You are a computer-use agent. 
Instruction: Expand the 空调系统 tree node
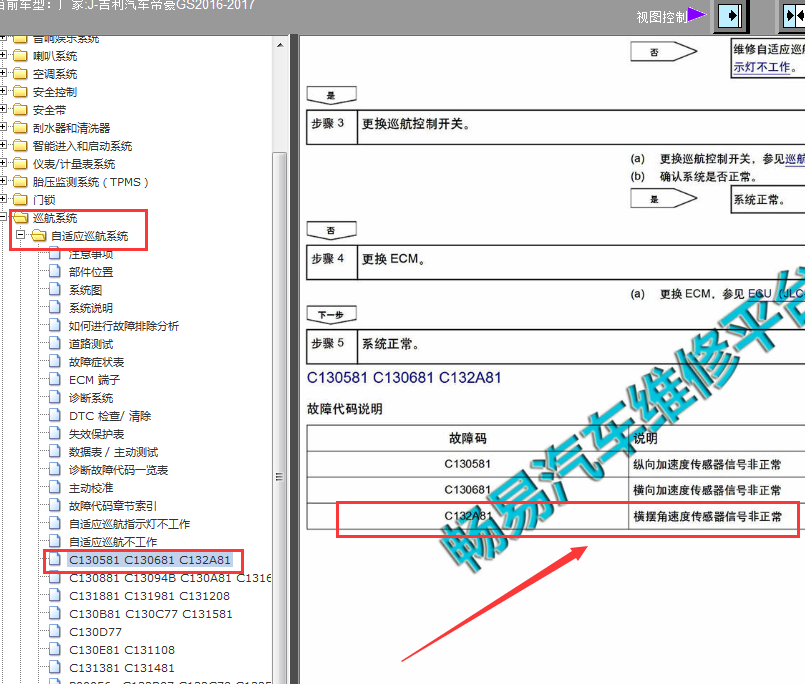(3, 73)
